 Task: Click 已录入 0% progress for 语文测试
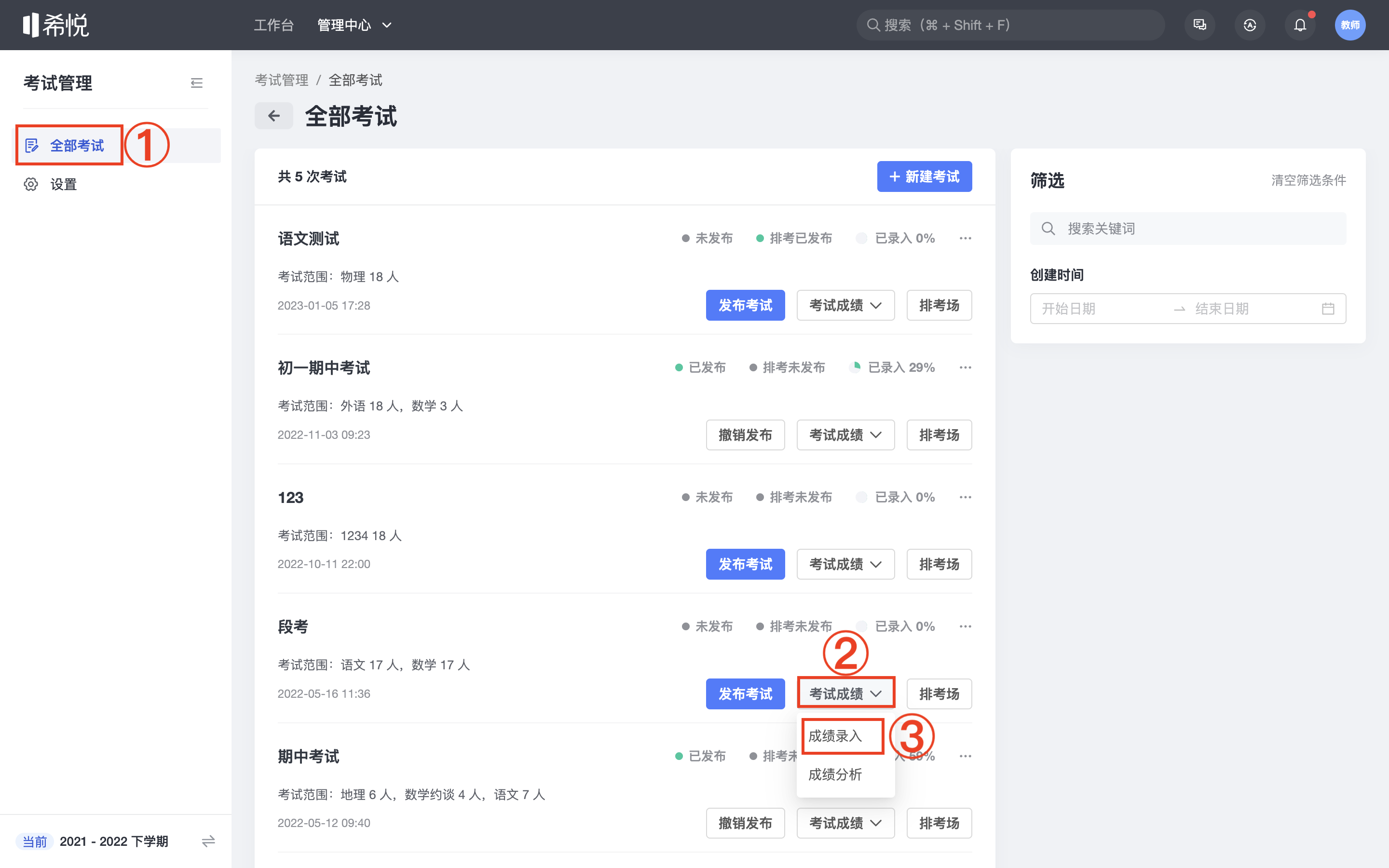(895, 238)
